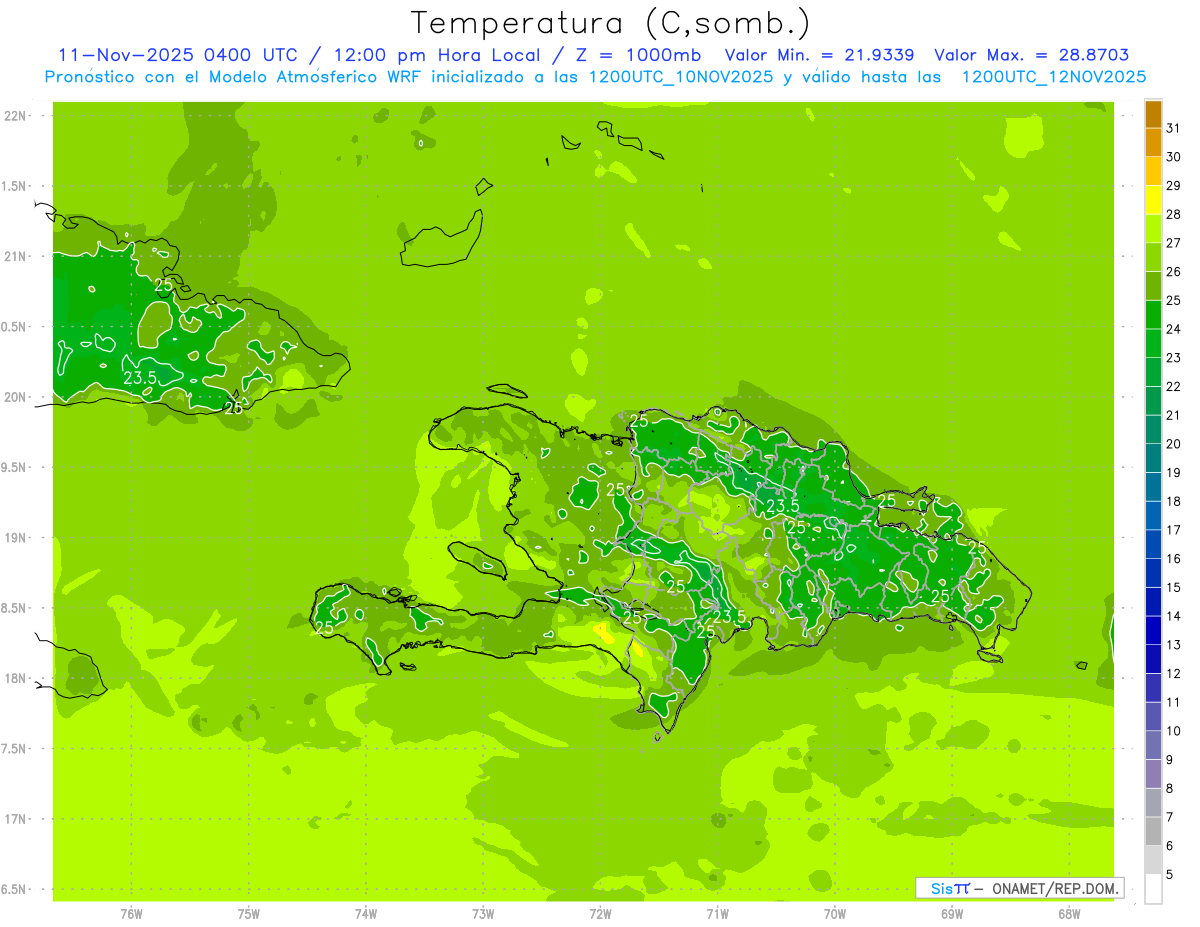Click the "74W" longitude axis label
This screenshot has width=1200, height=927.
(x=366, y=913)
